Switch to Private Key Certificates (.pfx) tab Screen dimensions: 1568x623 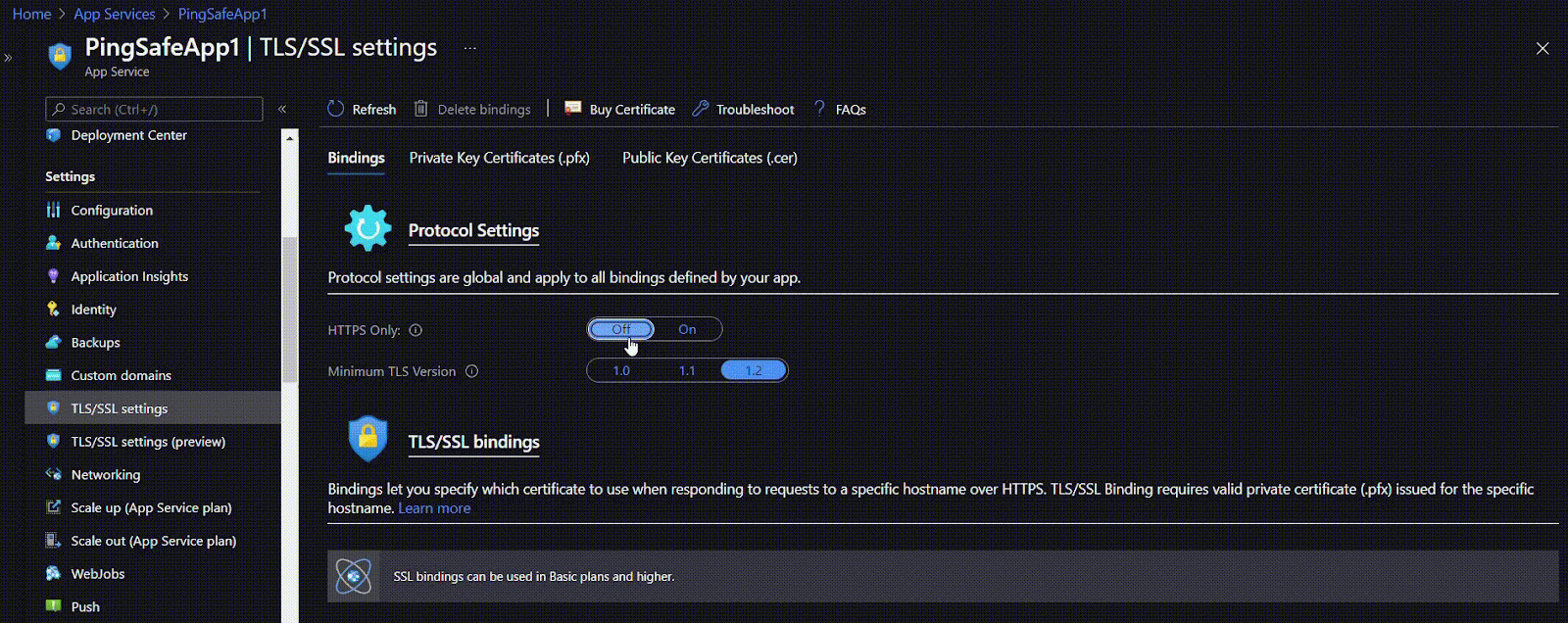[x=499, y=158]
